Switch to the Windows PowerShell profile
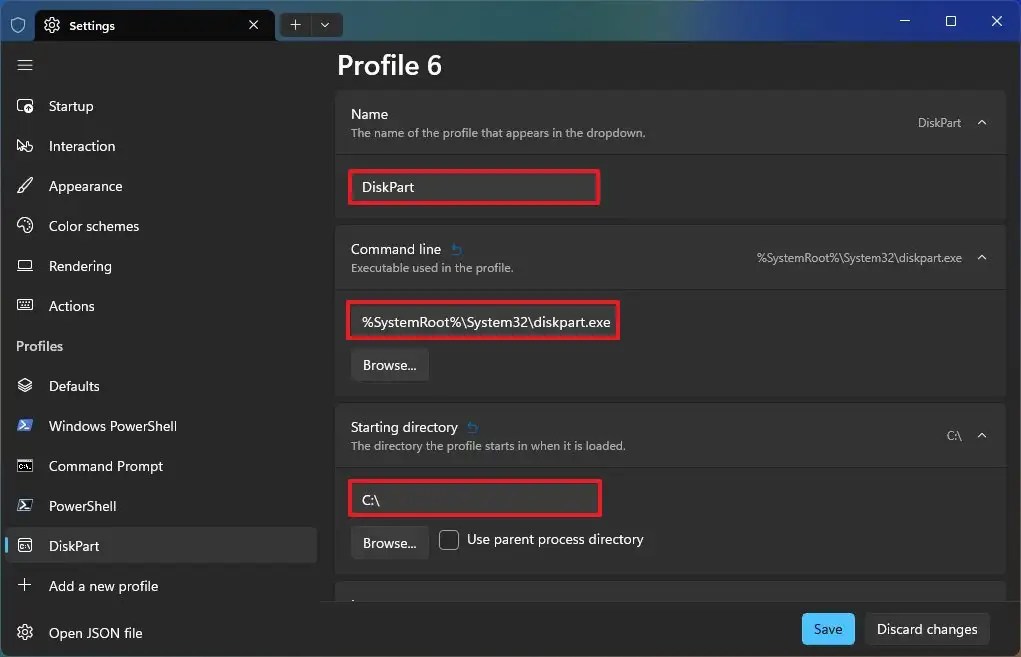1021x657 pixels. (x=111, y=426)
